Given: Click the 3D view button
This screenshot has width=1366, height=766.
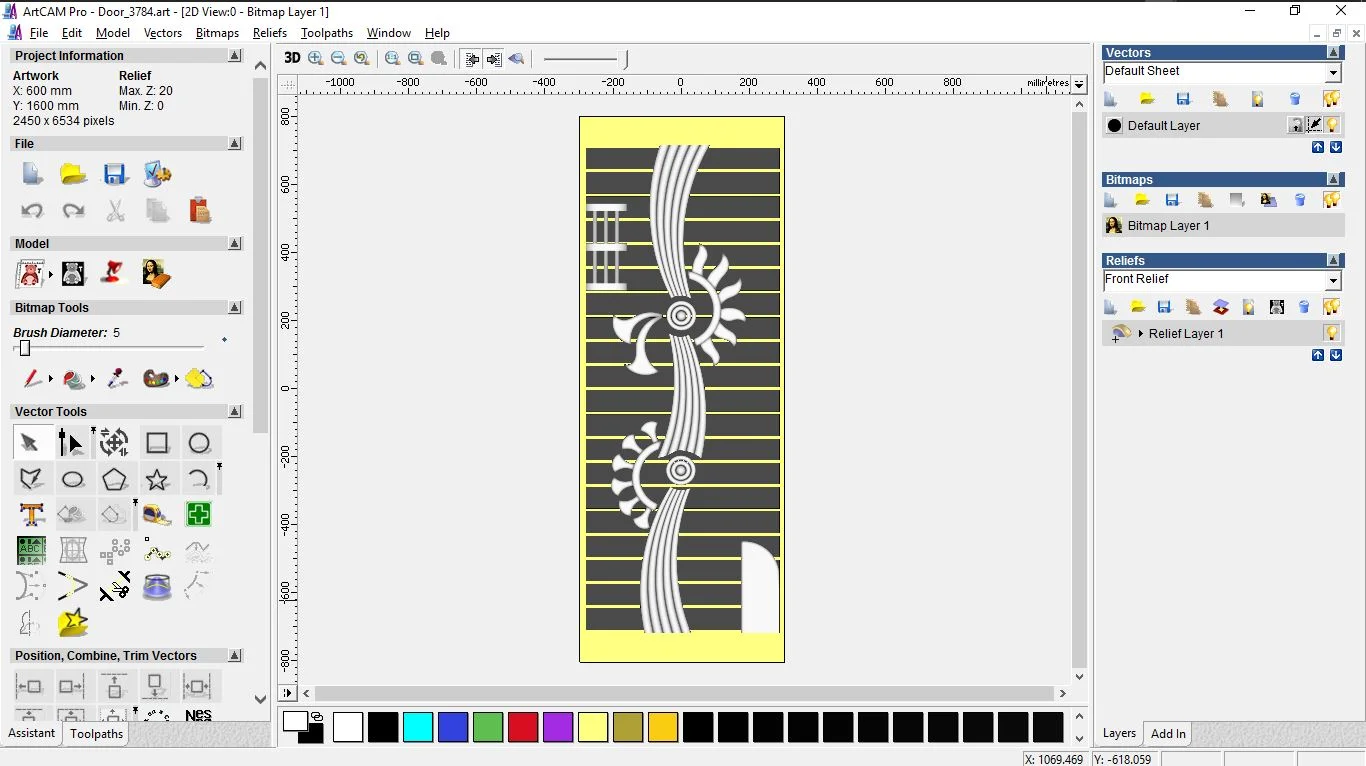Looking at the screenshot, I should (x=292, y=58).
